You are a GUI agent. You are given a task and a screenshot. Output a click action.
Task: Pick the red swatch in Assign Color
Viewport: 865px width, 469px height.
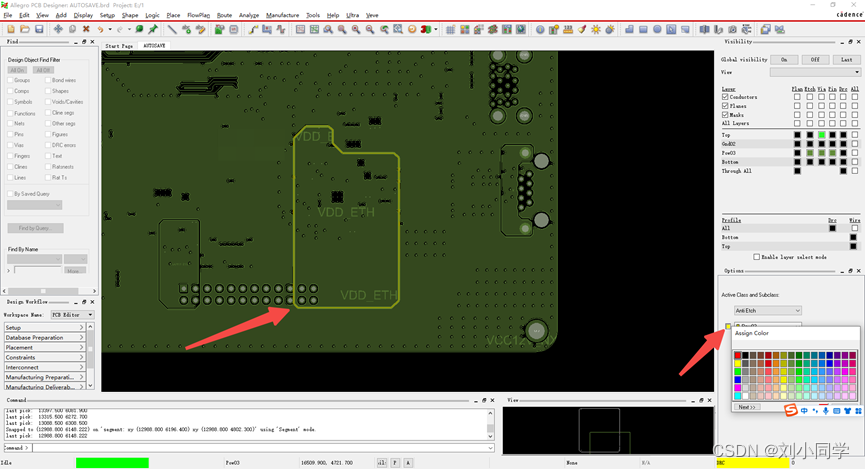click(x=738, y=354)
